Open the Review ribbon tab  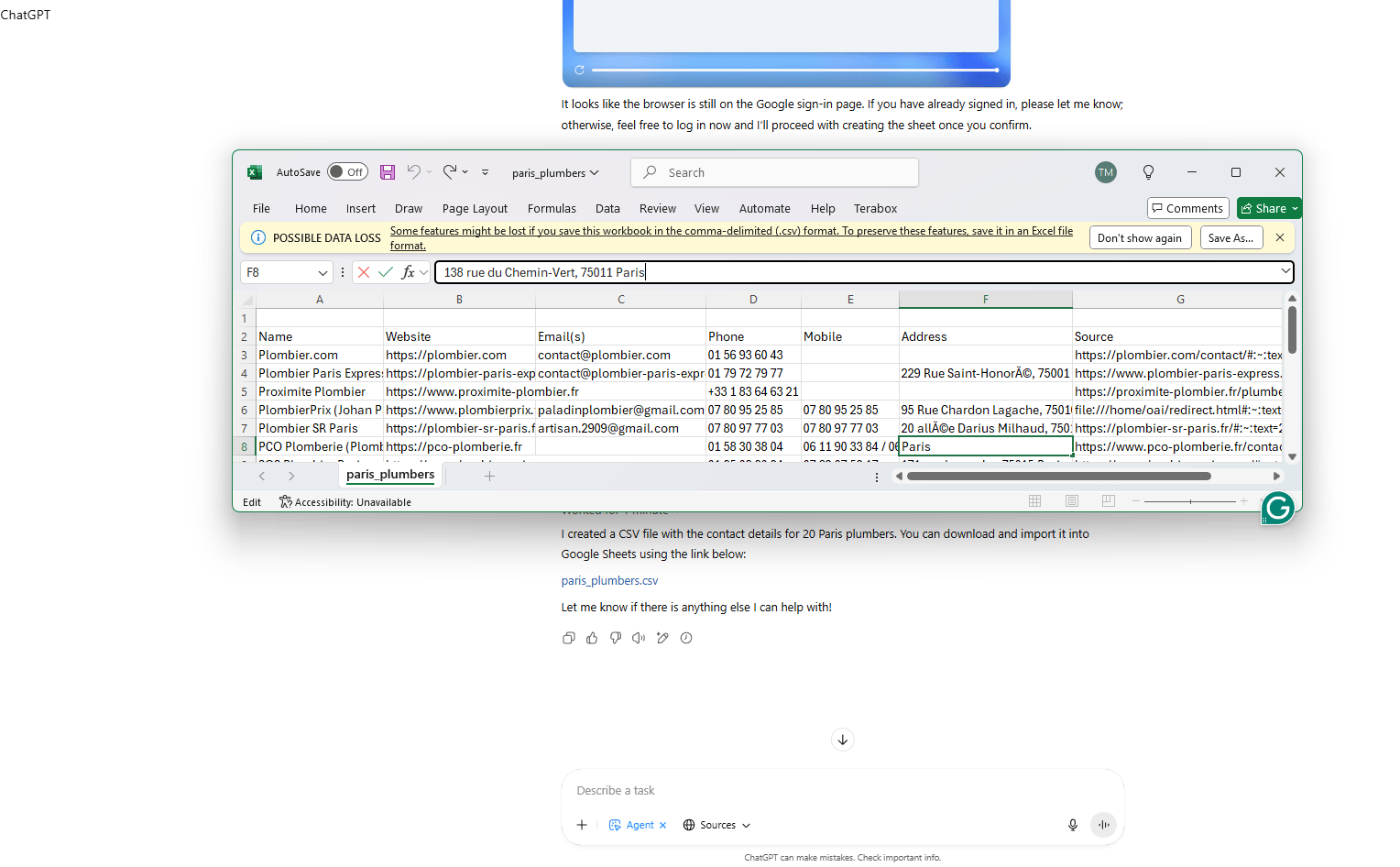point(658,208)
